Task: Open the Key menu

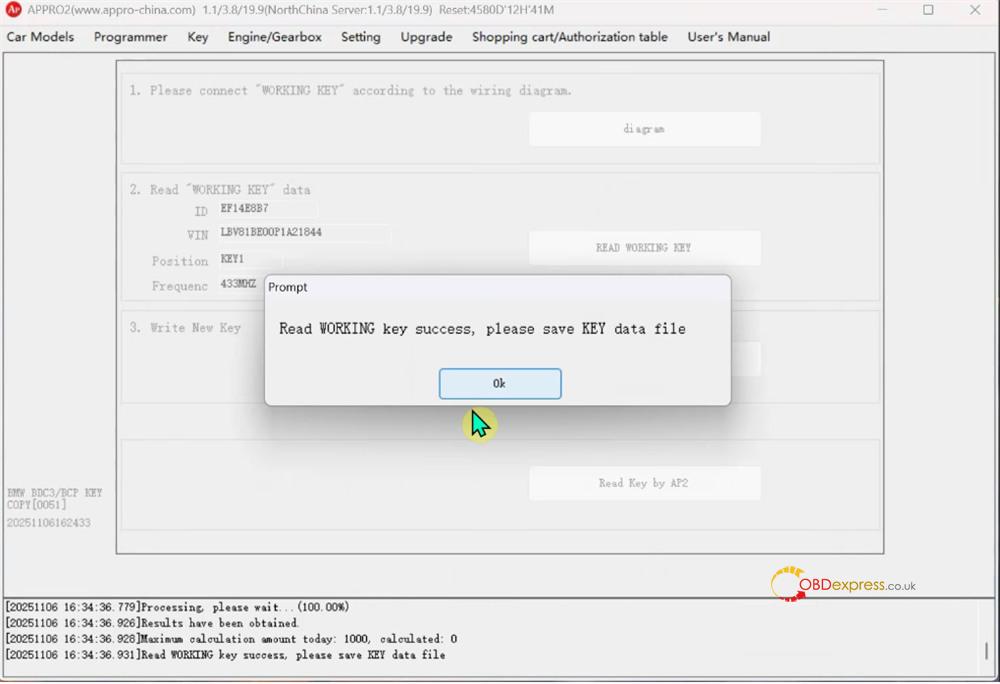Action: 197,37
